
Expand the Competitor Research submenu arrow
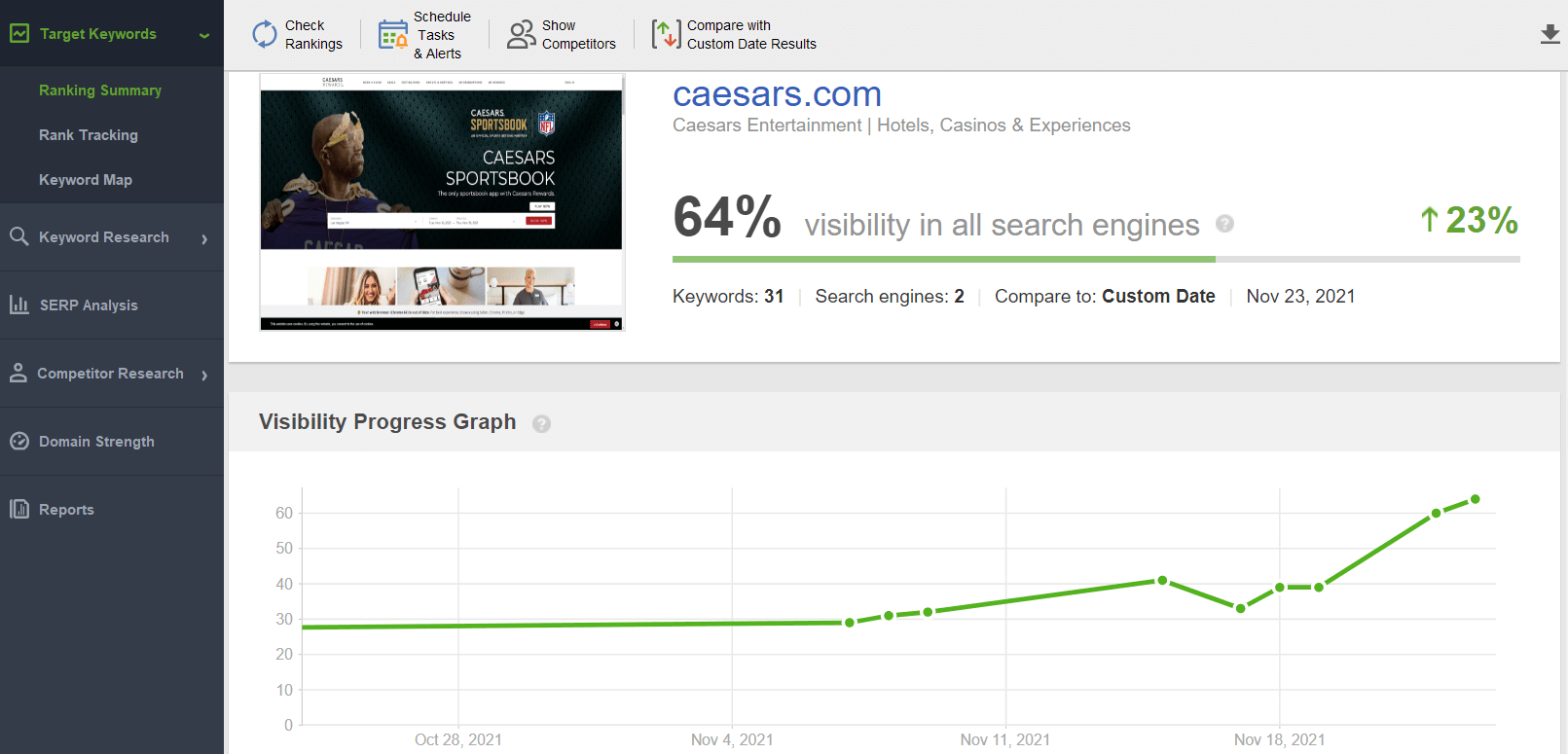(204, 375)
